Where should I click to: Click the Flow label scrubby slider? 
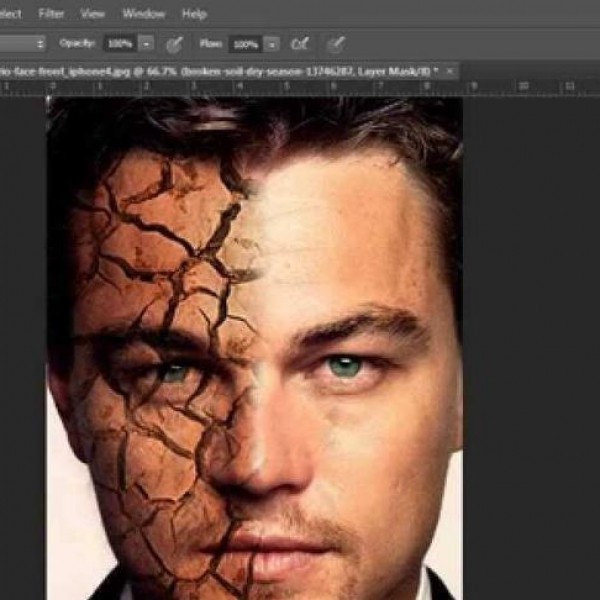[209, 44]
